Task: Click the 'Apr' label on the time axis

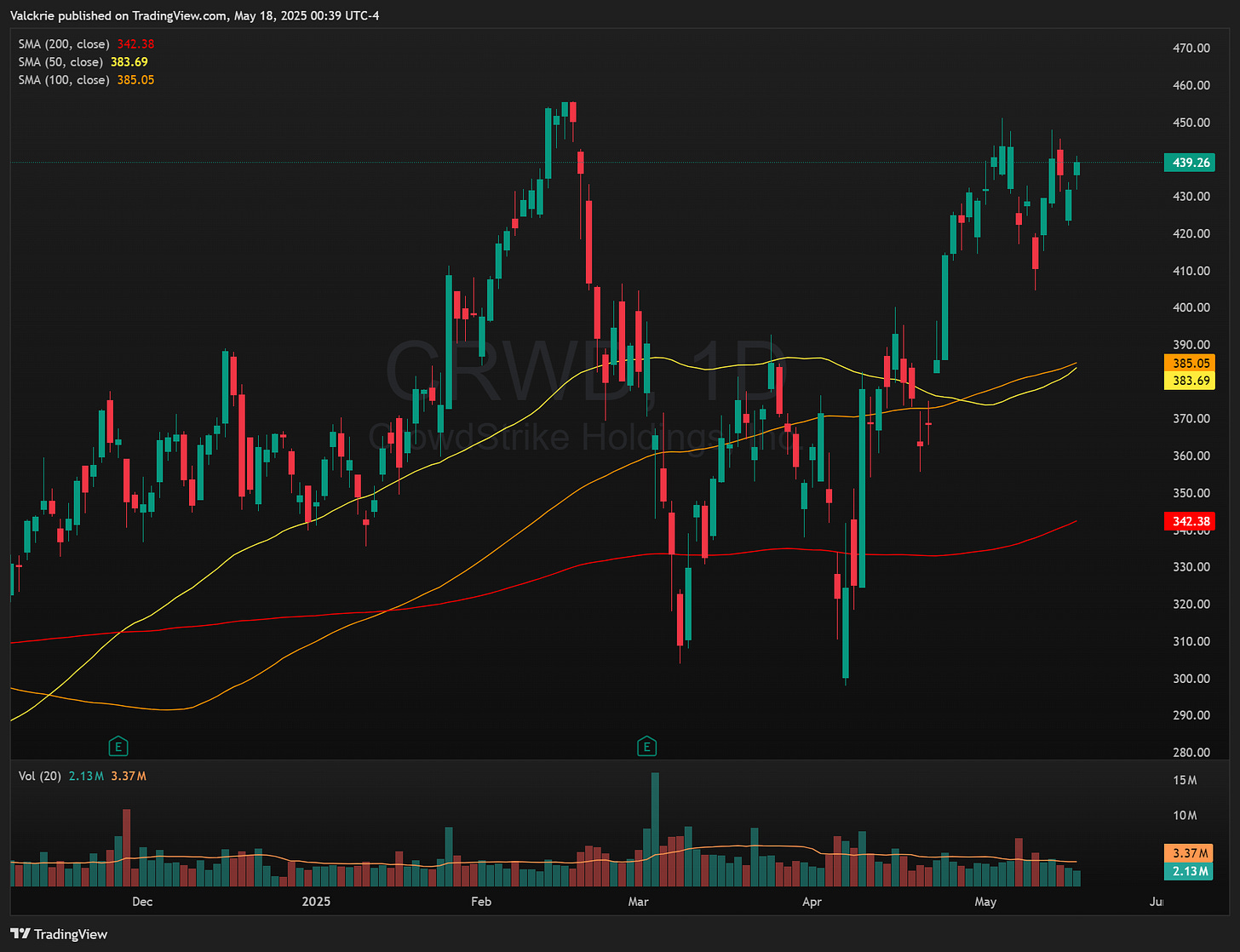Action: [812, 901]
